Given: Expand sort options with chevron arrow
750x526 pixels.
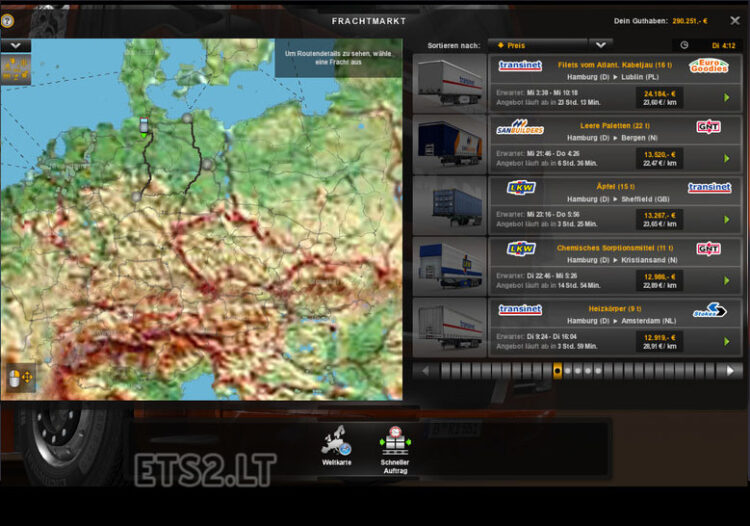Looking at the screenshot, I should pyautogui.click(x=601, y=45).
